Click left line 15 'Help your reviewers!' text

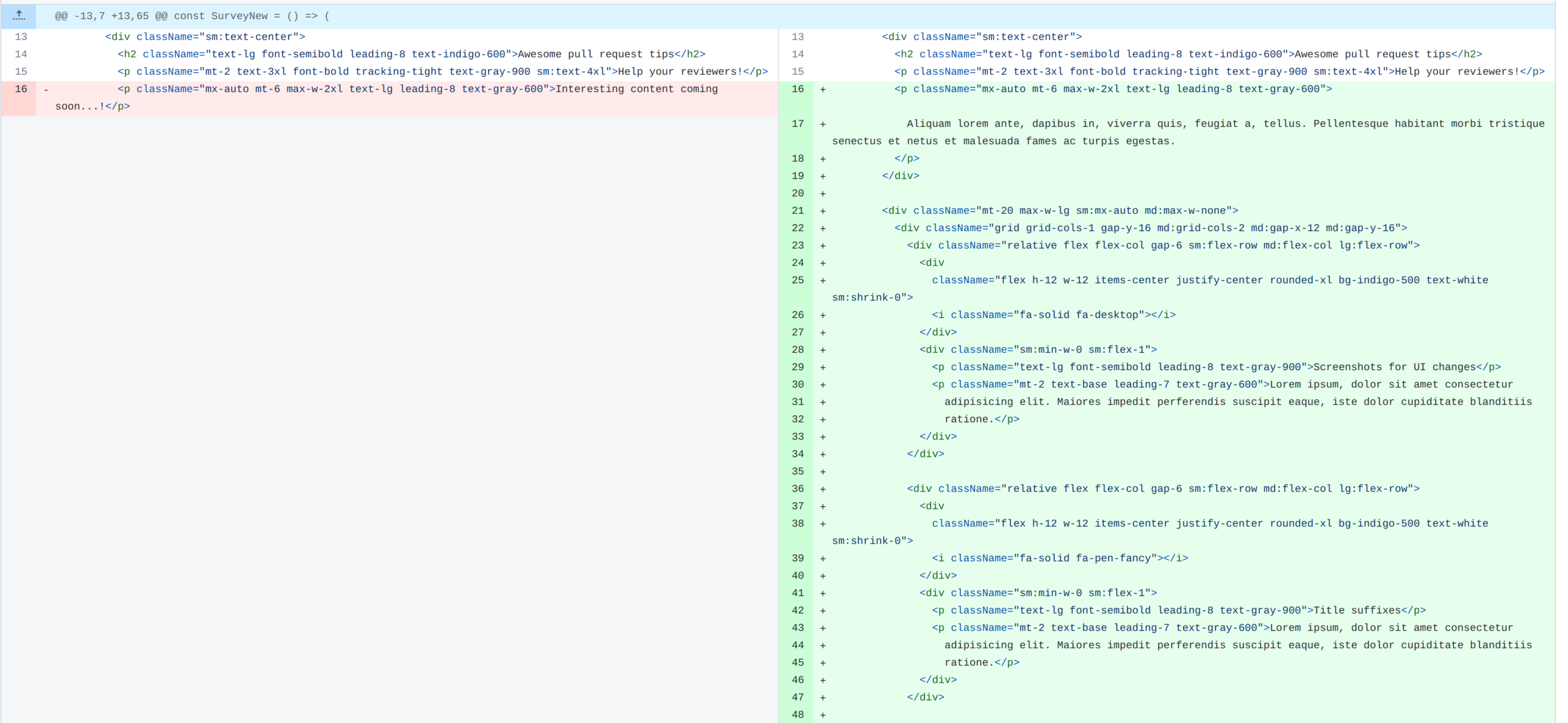click(x=680, y=72)
